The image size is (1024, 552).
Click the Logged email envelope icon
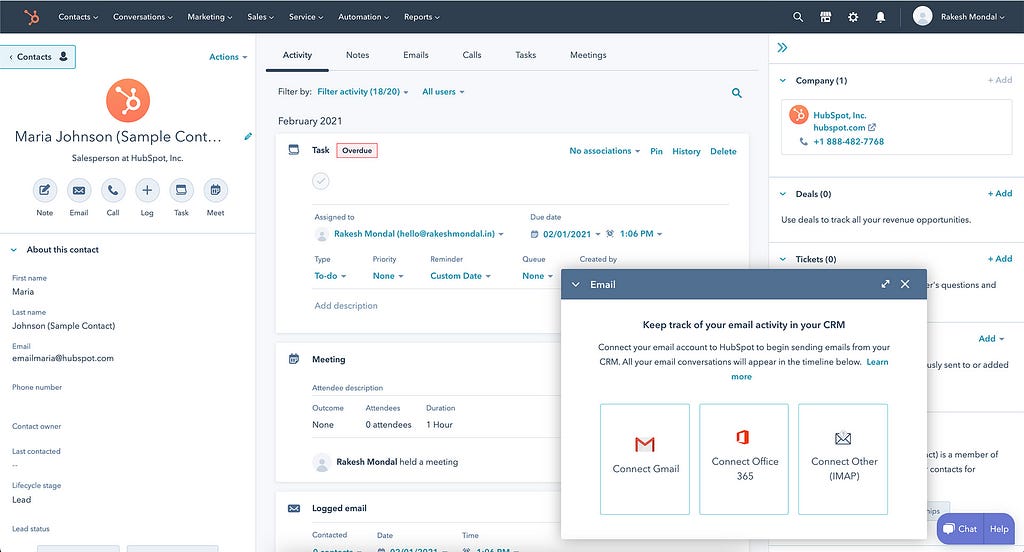pos(294,508)
